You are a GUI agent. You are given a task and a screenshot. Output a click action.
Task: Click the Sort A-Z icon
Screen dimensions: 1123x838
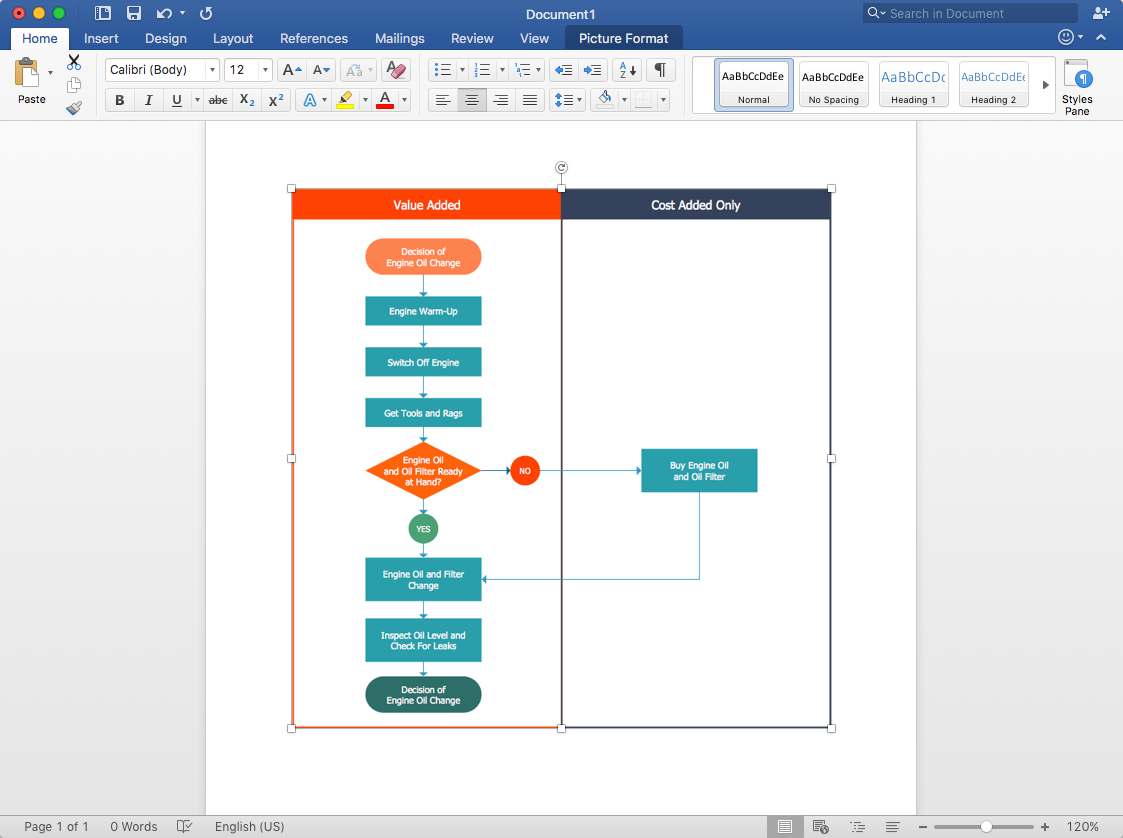tap(627, 70)
